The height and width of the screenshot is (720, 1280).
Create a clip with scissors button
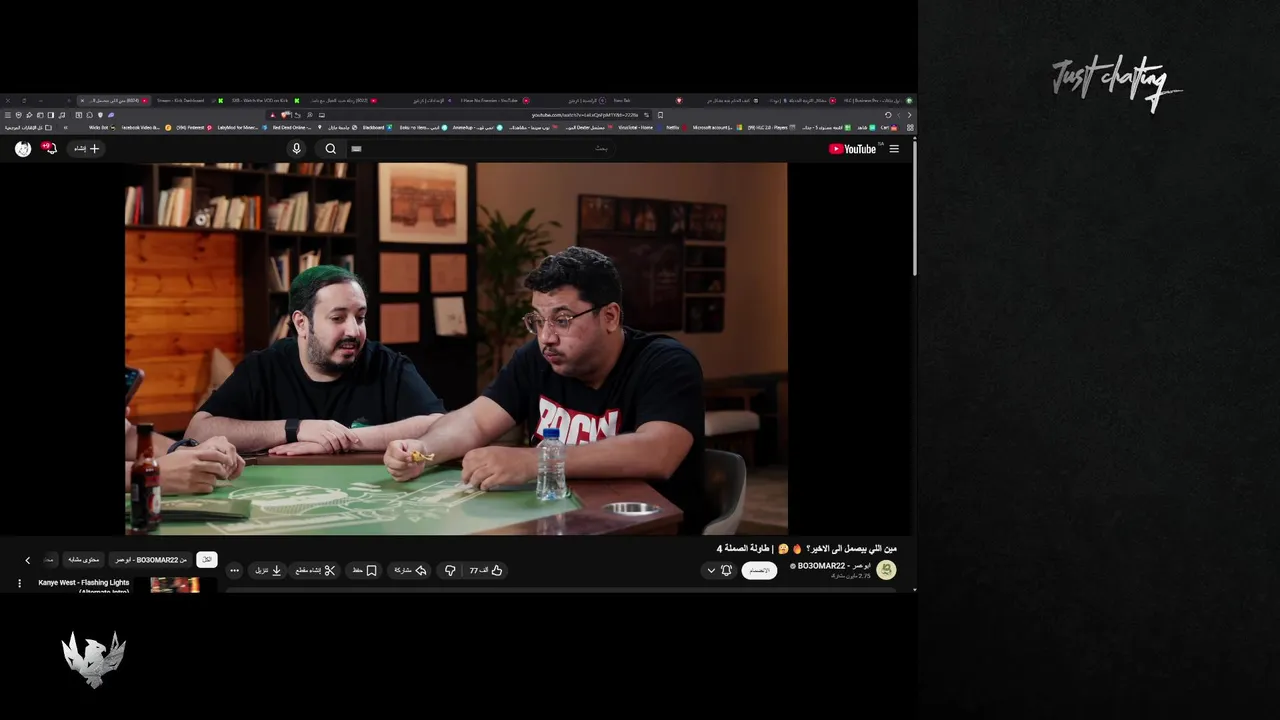coord(315,570)
